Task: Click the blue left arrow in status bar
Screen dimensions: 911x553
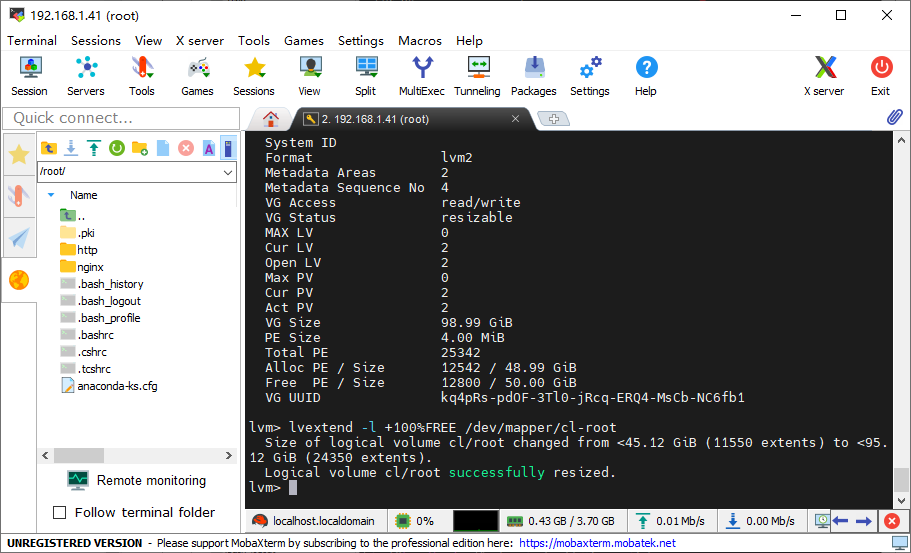Action: [840, 521]
